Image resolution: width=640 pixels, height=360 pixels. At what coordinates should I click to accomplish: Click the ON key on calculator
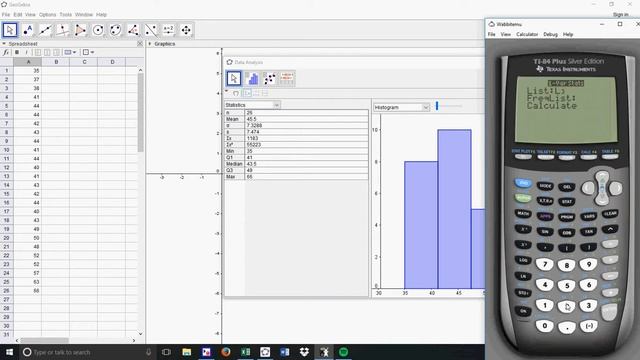point(523,311)
